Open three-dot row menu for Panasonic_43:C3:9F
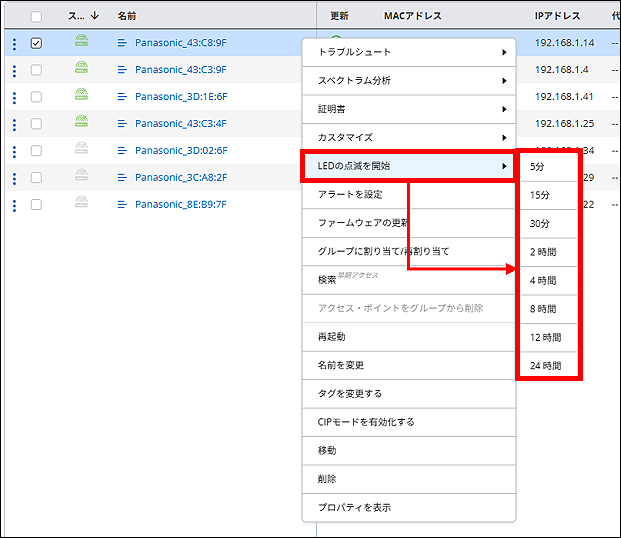Image resolution: width=621 pixels, height=538 pixels. tap(14, 70)
